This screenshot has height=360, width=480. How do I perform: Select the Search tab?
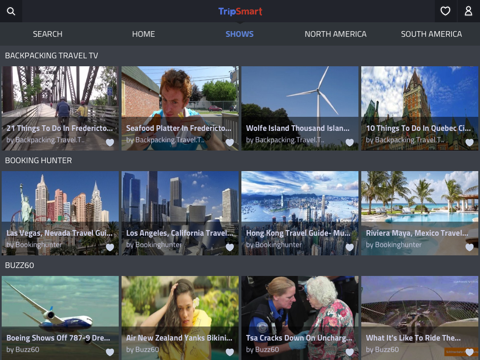[x=47, y=34]
